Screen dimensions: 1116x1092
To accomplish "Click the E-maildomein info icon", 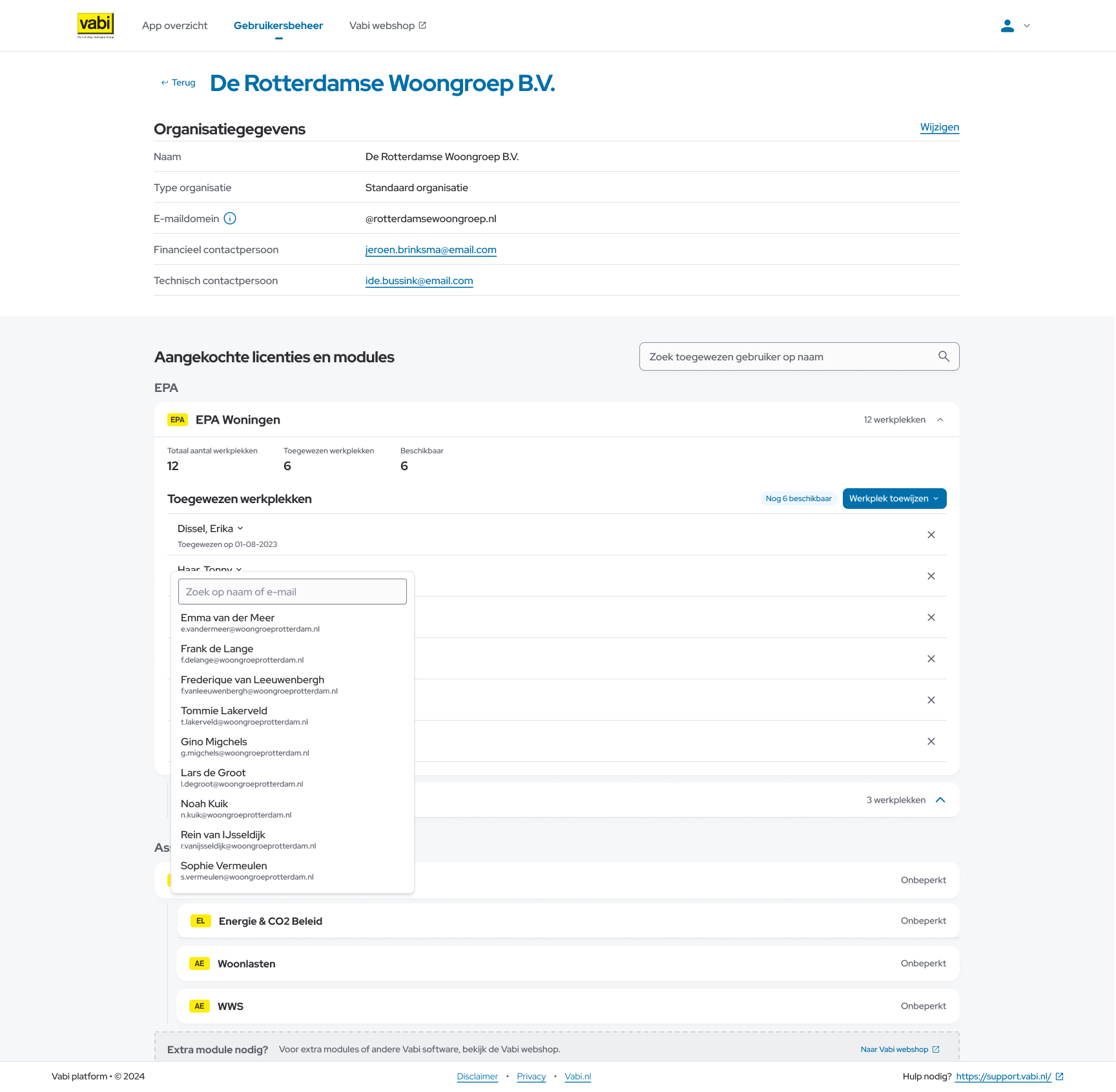I will pyautogui.click(x=230, y=218).
